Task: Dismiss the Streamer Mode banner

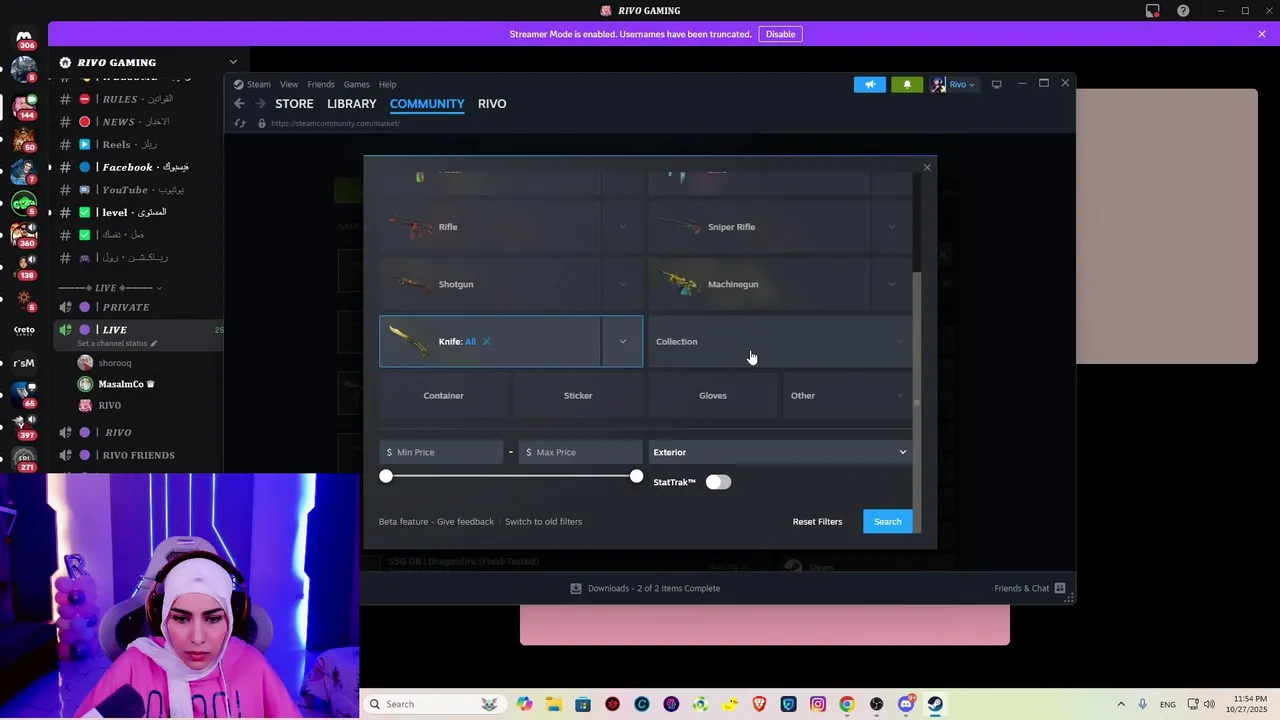Action: tap(1262, 34)
